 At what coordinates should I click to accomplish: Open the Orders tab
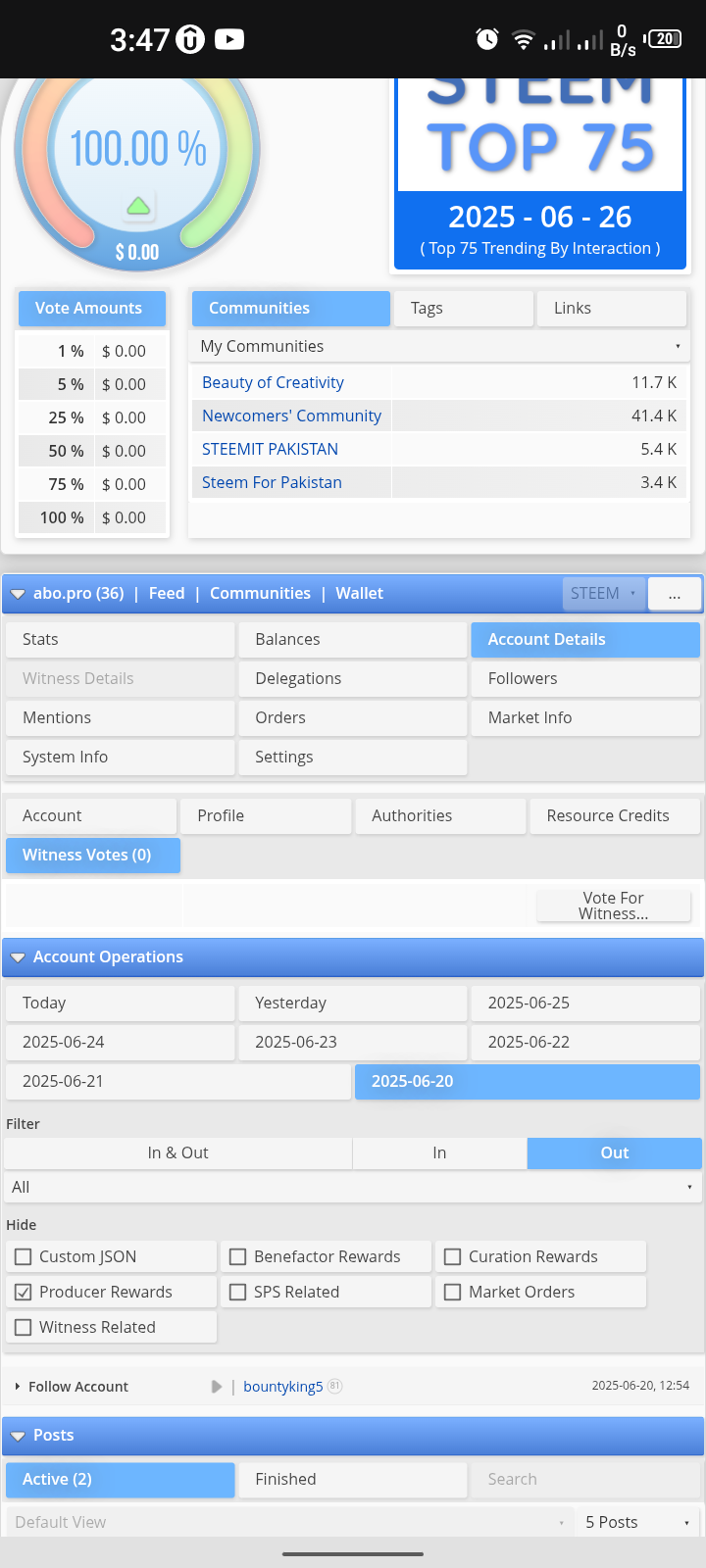(353, 717)
